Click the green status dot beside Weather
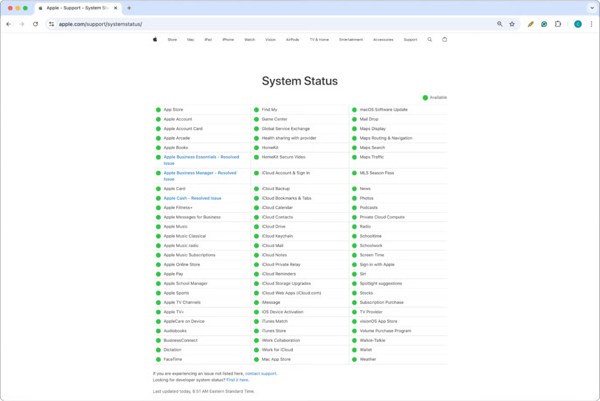The width and height of the screenshot is (600, 401). point(354,359)
